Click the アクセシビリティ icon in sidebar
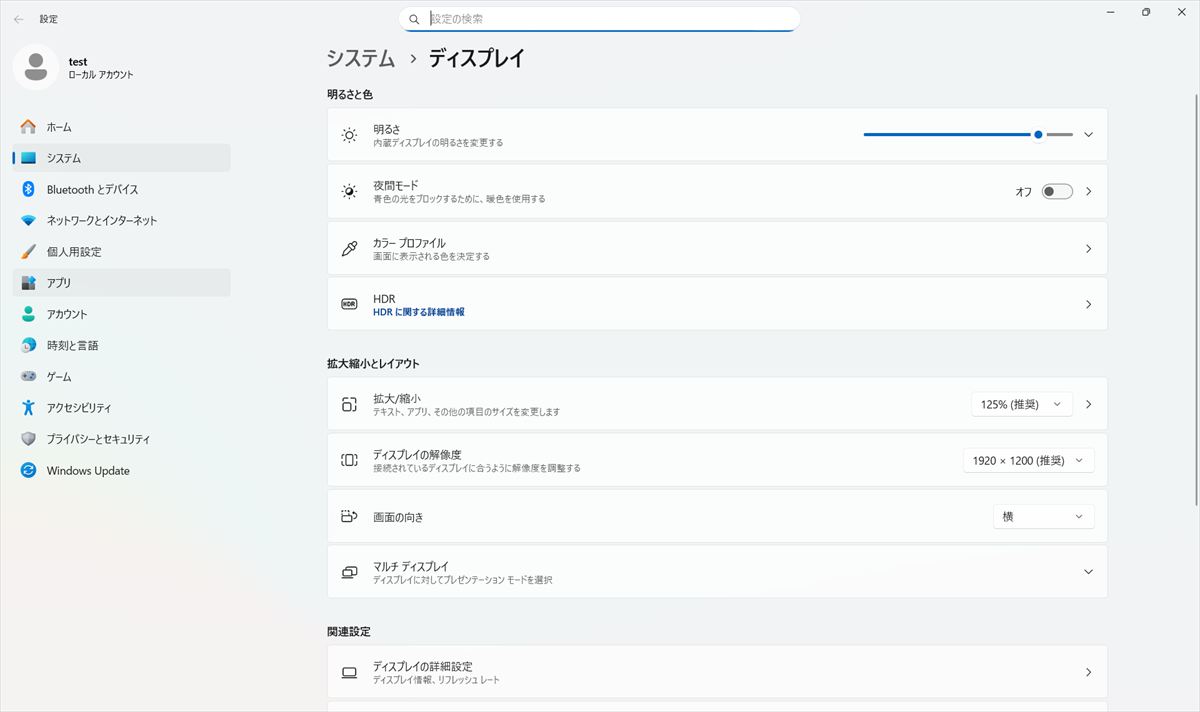Image resolution: width=1200 pixels, height=712 pixels. click(x=28, y=408)
